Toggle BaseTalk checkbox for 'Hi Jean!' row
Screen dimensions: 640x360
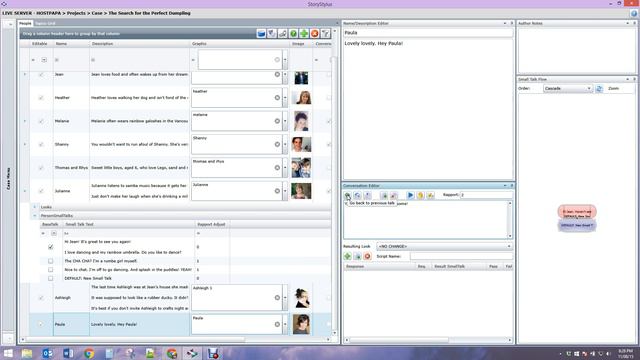point(51,247)
